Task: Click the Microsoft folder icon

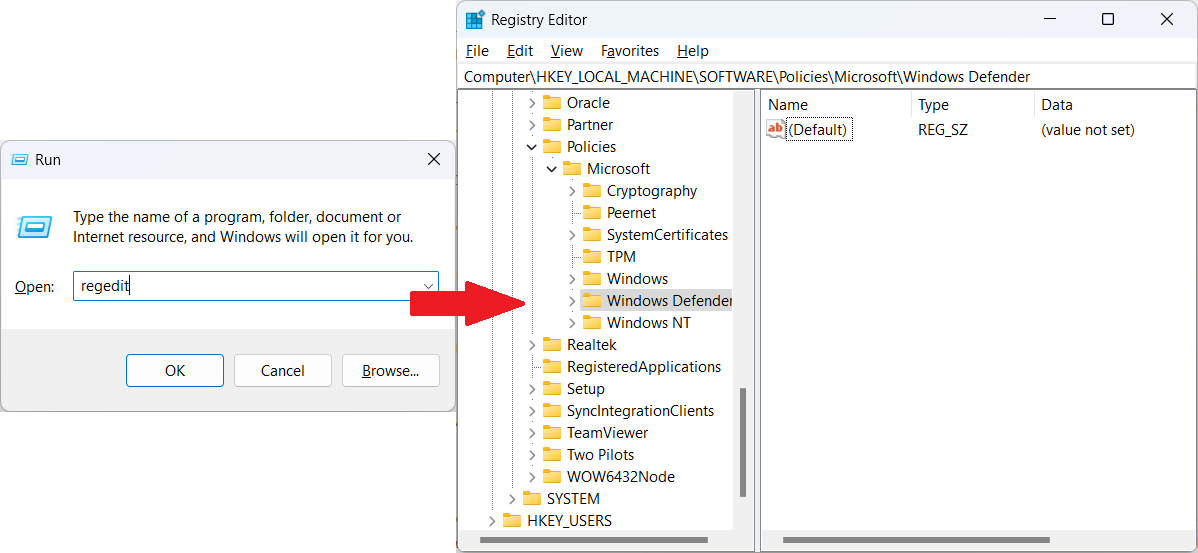Action: (x=571, y=169)
